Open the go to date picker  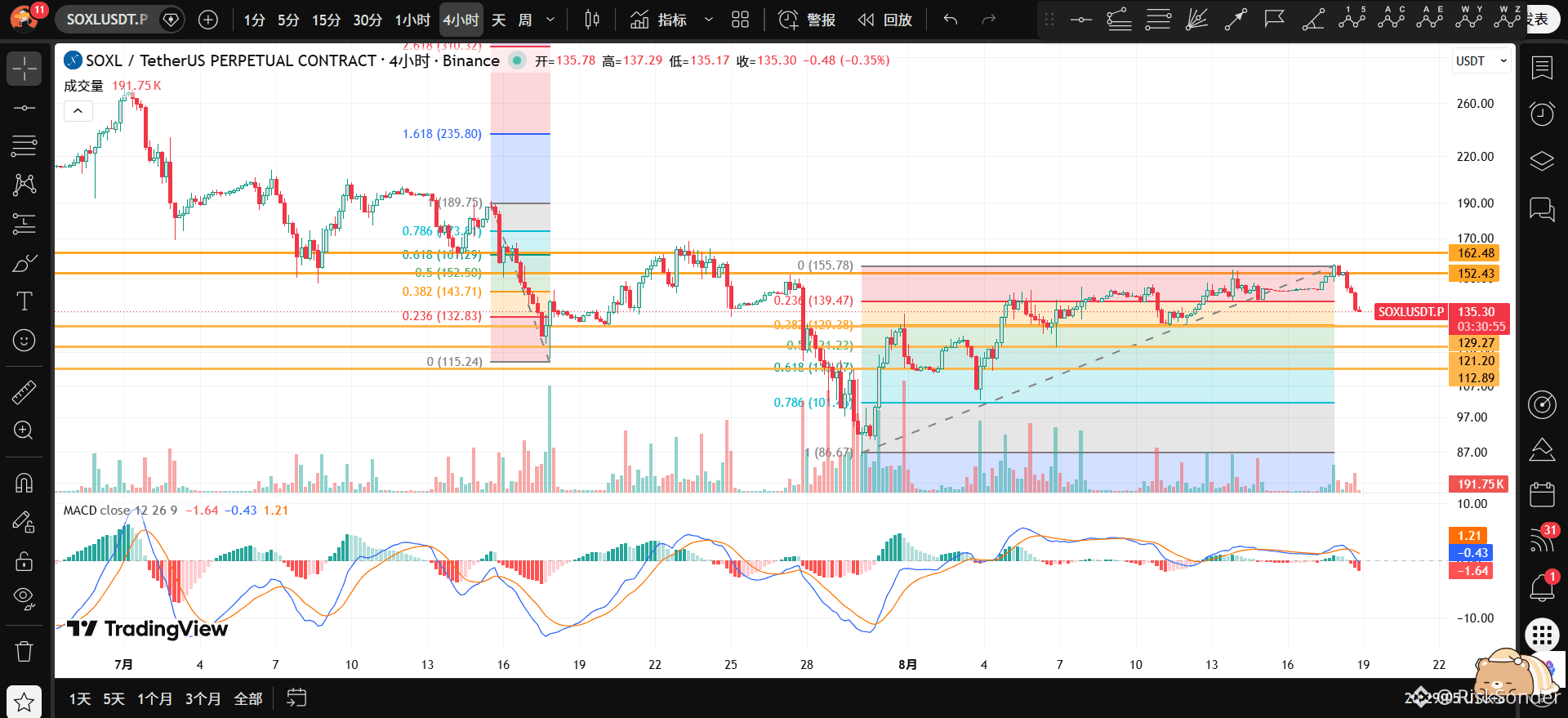pos(296,698)
